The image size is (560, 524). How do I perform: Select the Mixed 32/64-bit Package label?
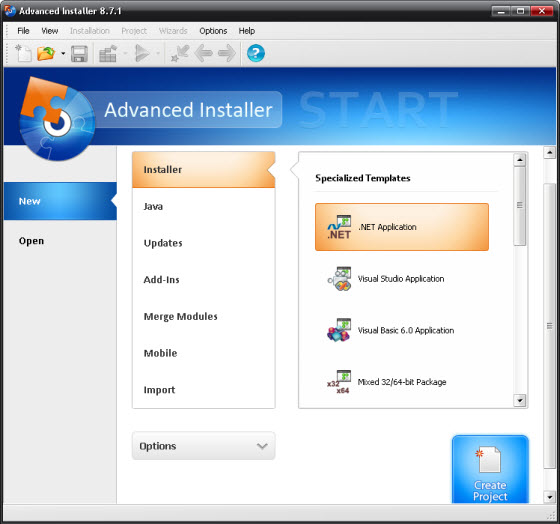(402, 382)
